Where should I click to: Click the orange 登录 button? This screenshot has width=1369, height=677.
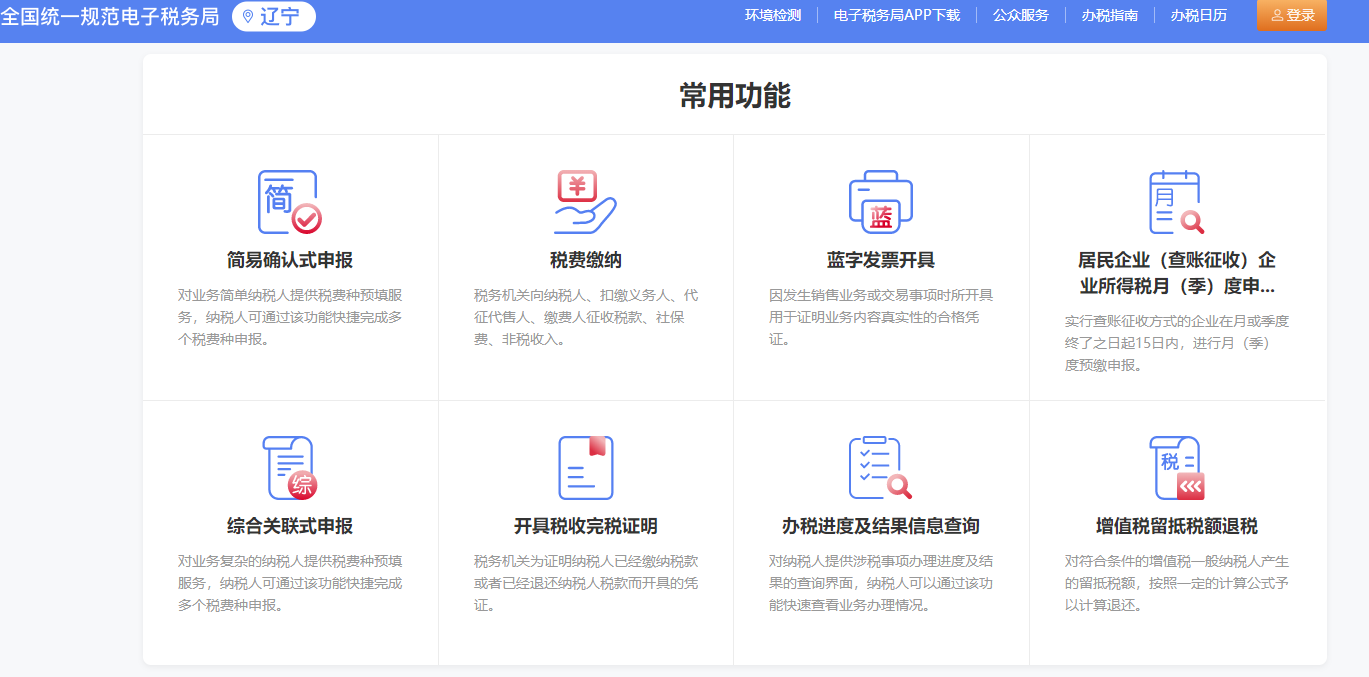1291,15
